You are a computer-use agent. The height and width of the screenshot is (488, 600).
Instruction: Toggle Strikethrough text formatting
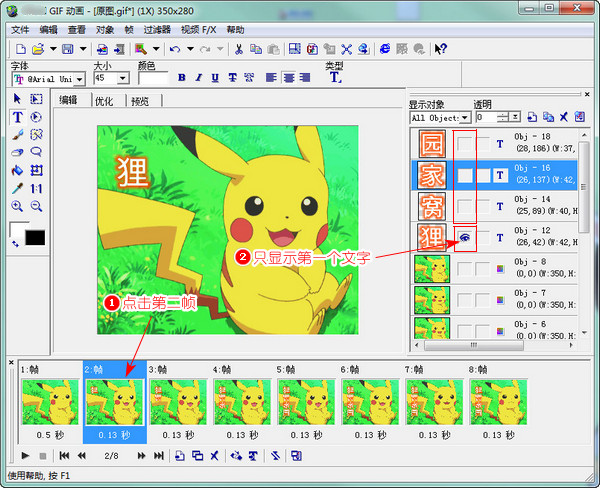(x=232, y=78)
